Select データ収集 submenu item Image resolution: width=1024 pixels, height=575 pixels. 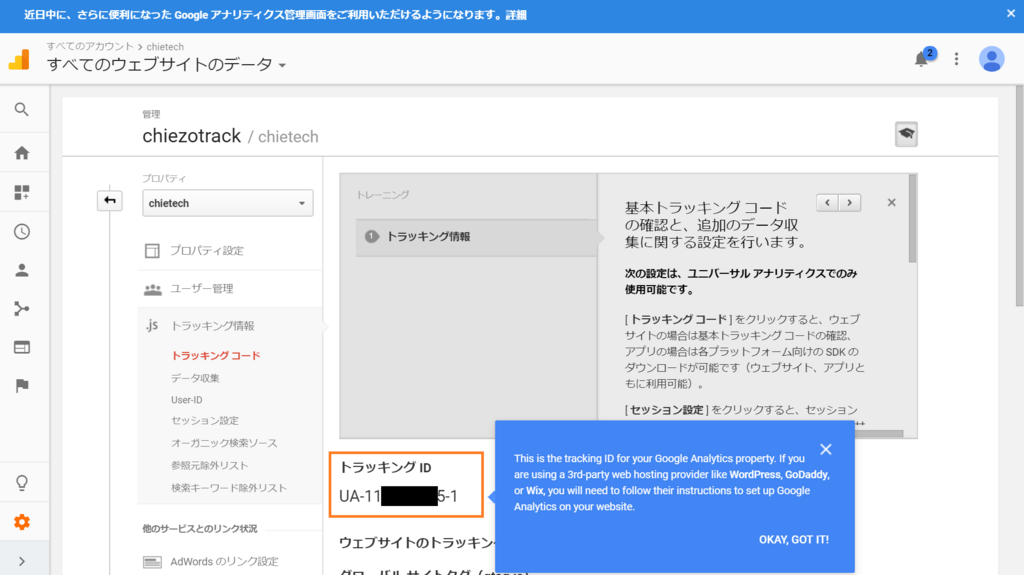click(x=195, y=378)
